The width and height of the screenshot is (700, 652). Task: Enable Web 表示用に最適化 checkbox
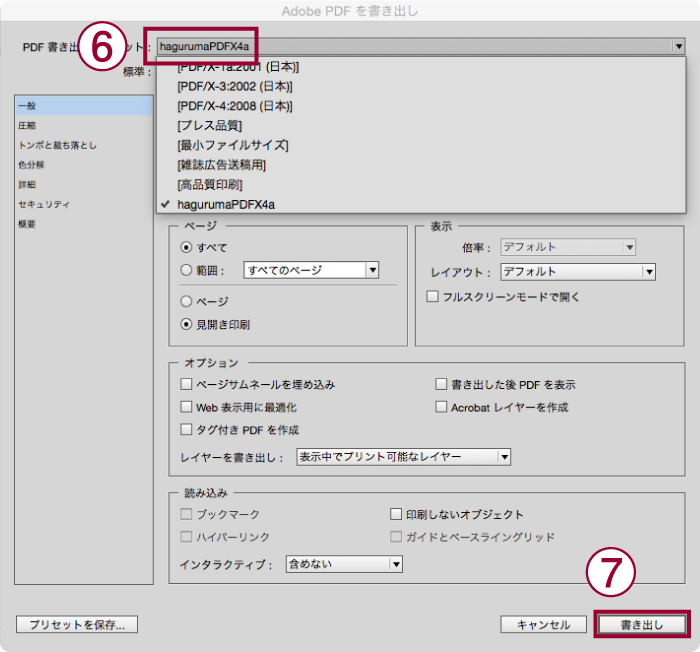186,407
